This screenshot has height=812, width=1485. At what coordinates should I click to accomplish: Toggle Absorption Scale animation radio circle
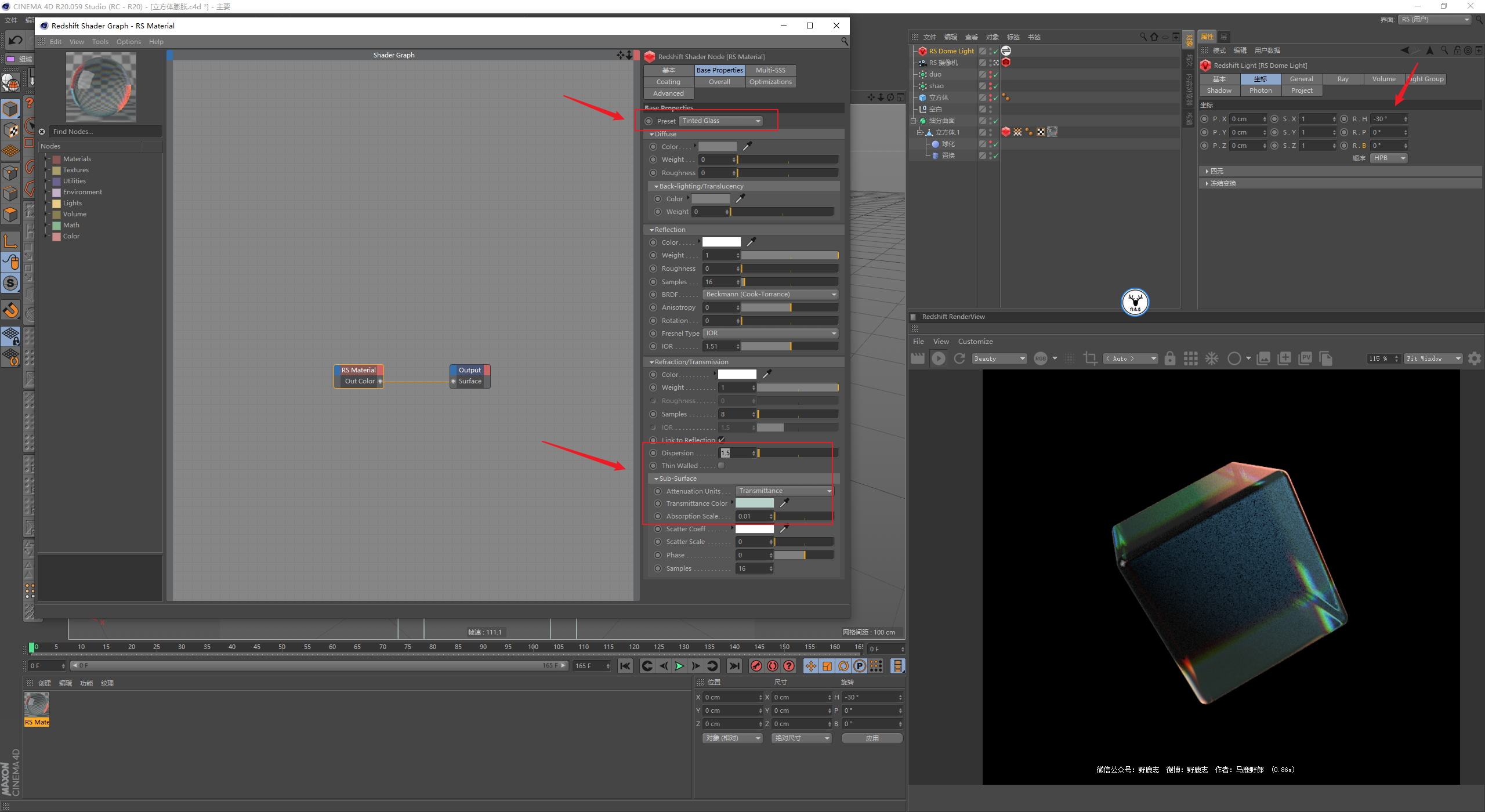[x=658, y=516]
